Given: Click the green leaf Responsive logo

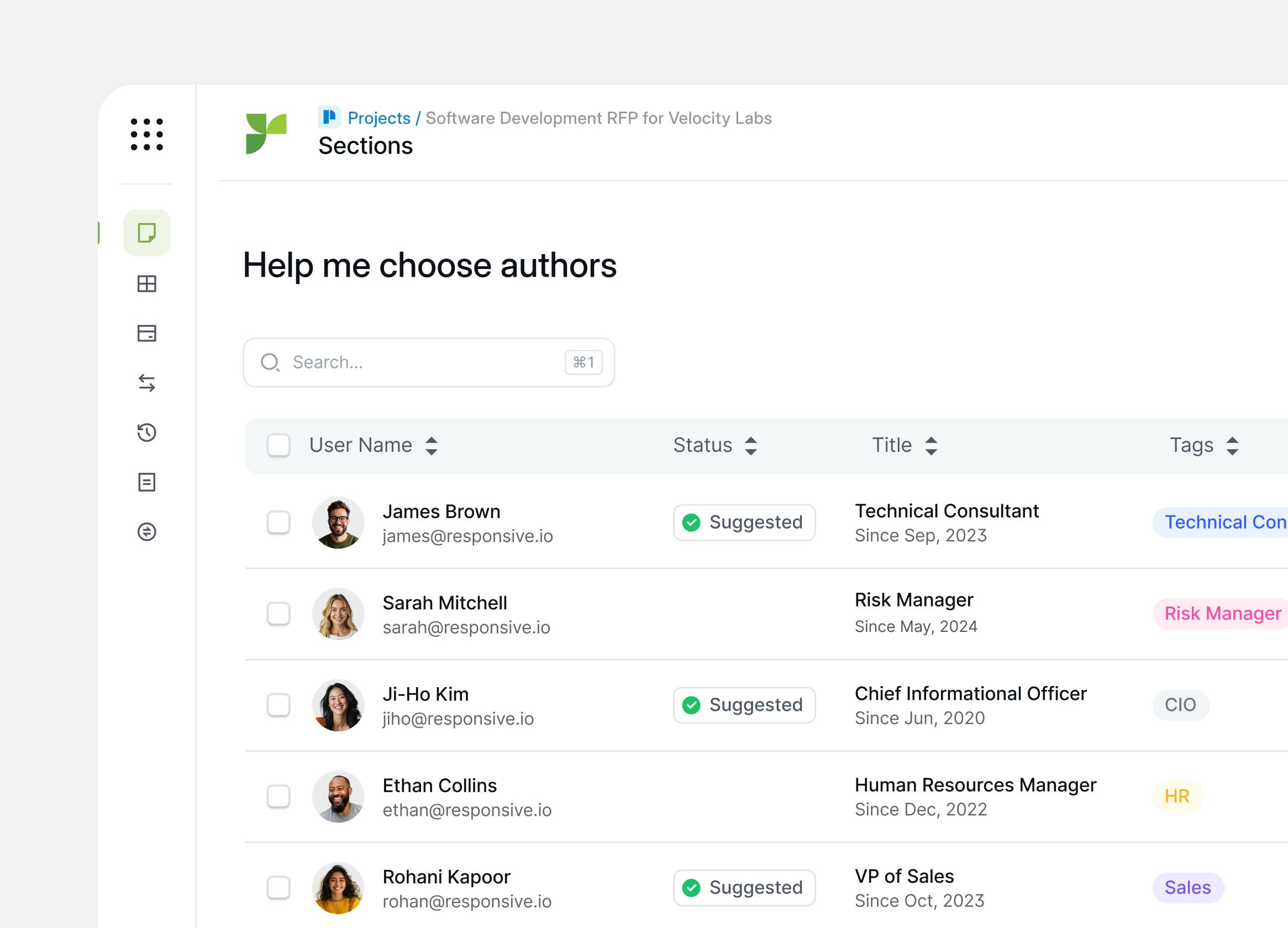Looking at the screenshot, I should [x=266, y=133].
